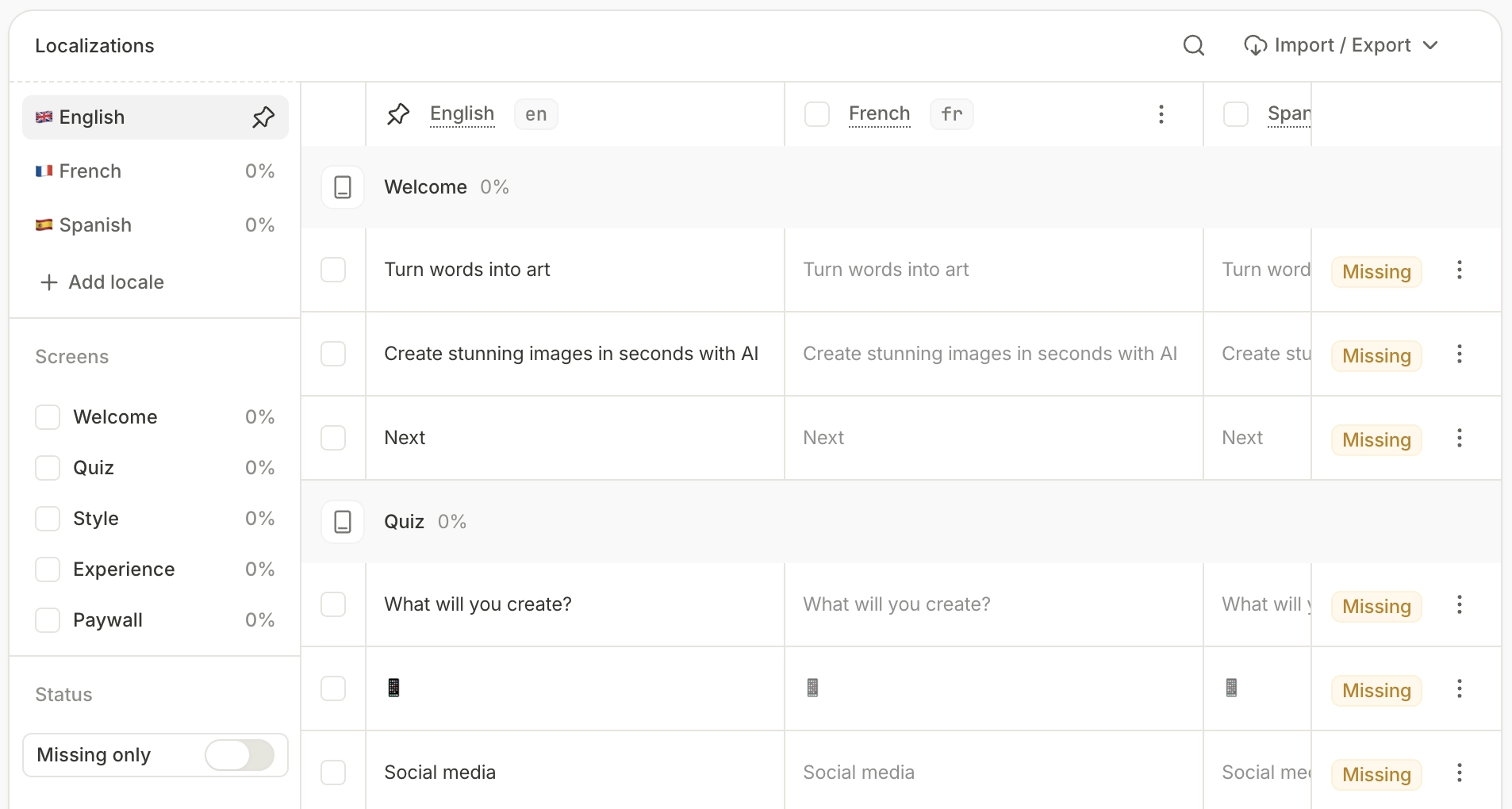
Task: Check the Quiz screen filter checkbox
Action: tap(48, 468)
